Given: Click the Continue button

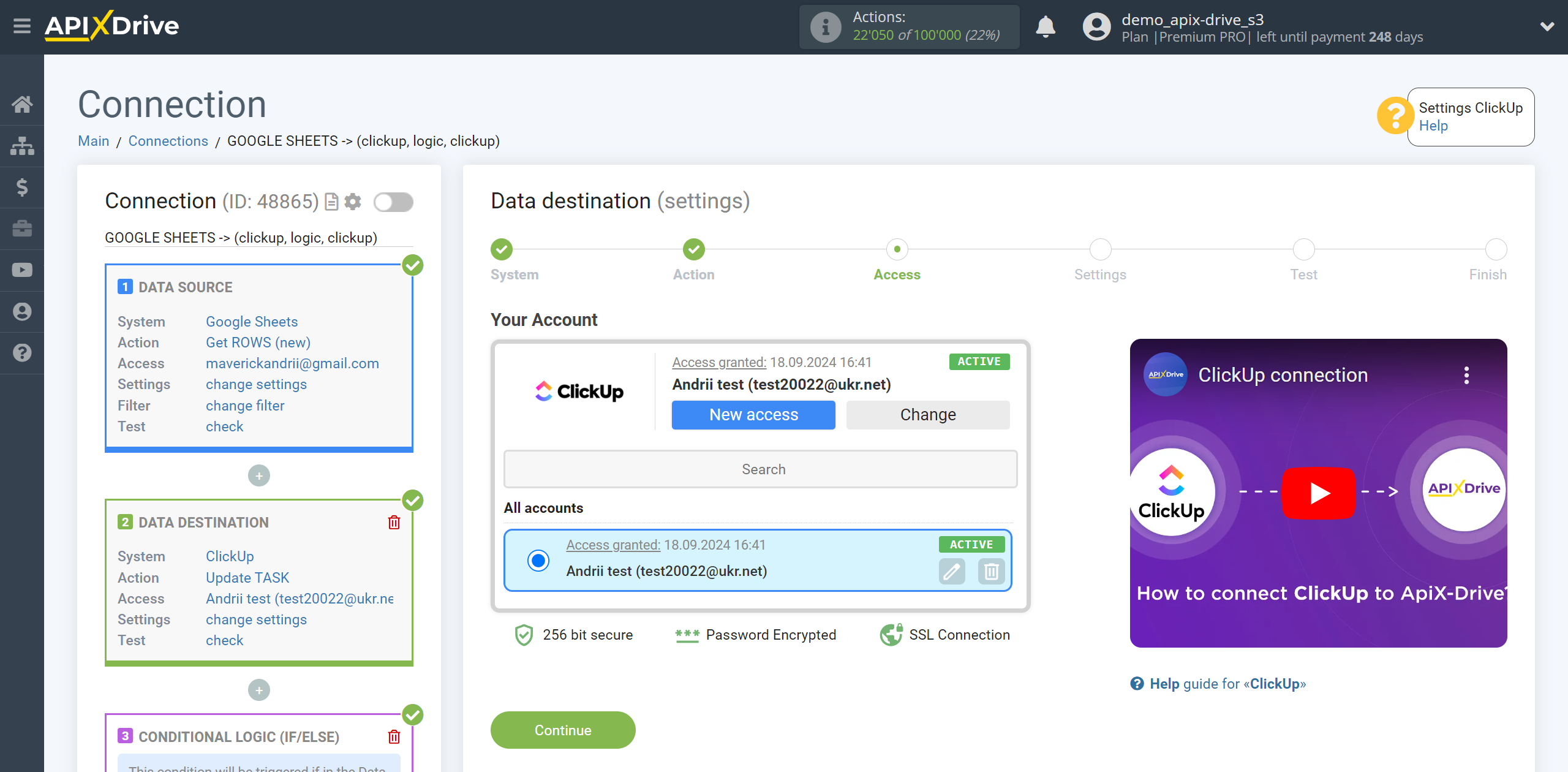Looking at the screenshot, I should [563, 730].
